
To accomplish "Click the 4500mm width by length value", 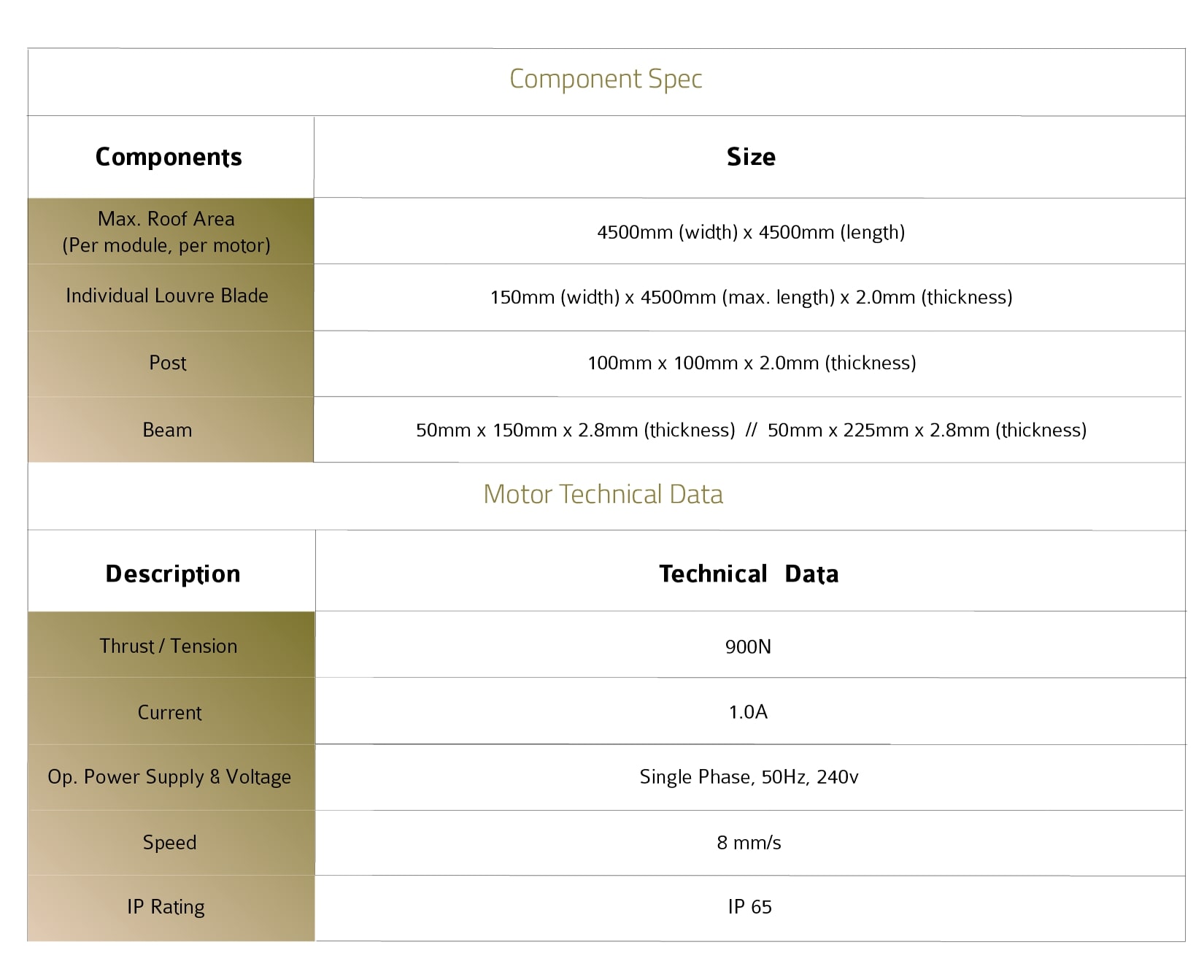I will point(751,232).
